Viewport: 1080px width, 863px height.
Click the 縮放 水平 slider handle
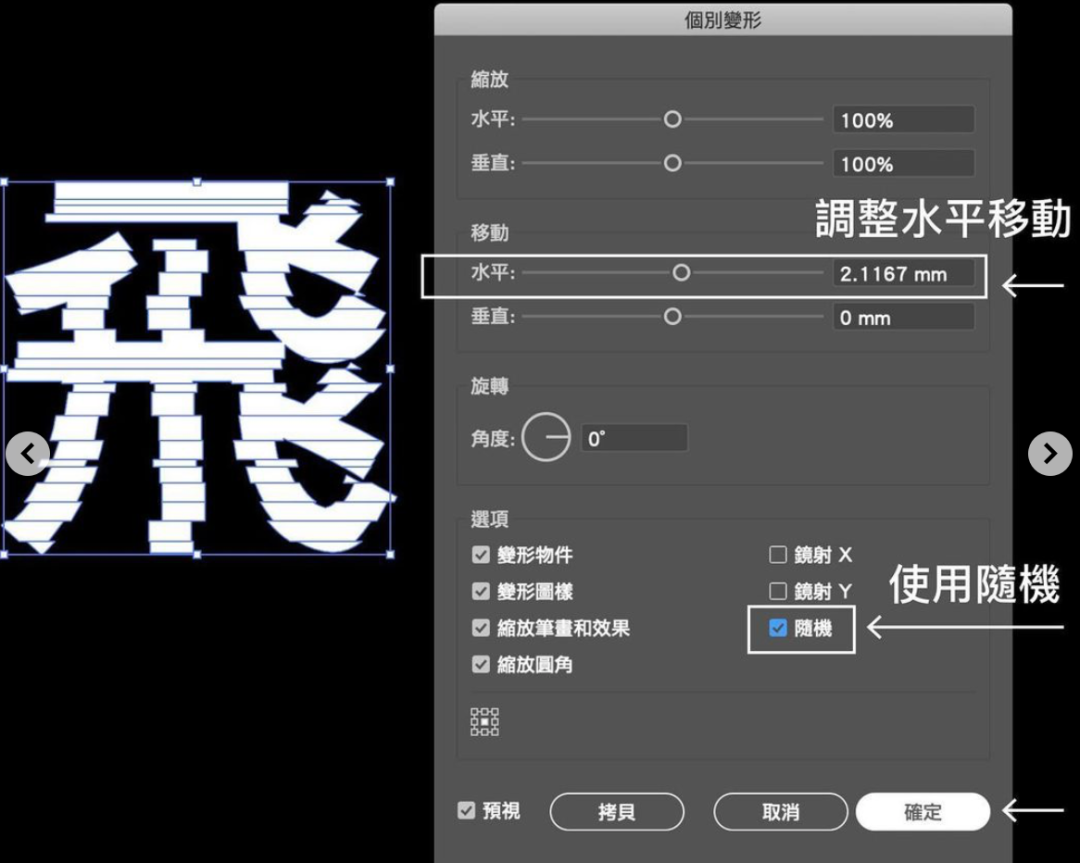coord(672,119)
